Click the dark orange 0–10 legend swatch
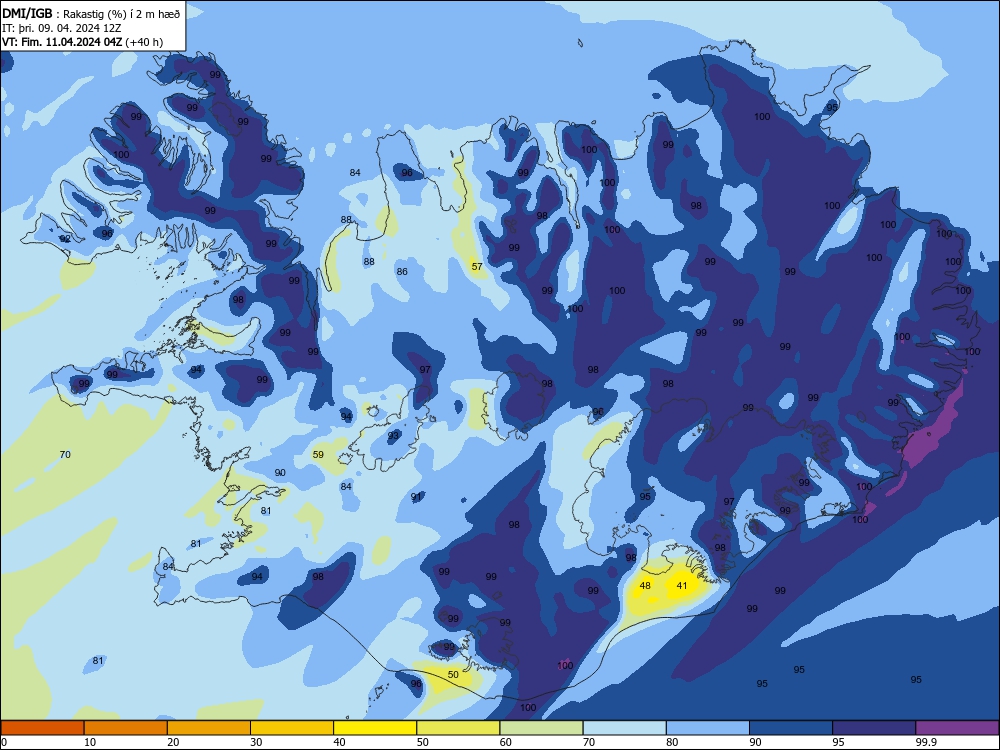Screen dimensions: 1000x750 [x=42, y=728]
